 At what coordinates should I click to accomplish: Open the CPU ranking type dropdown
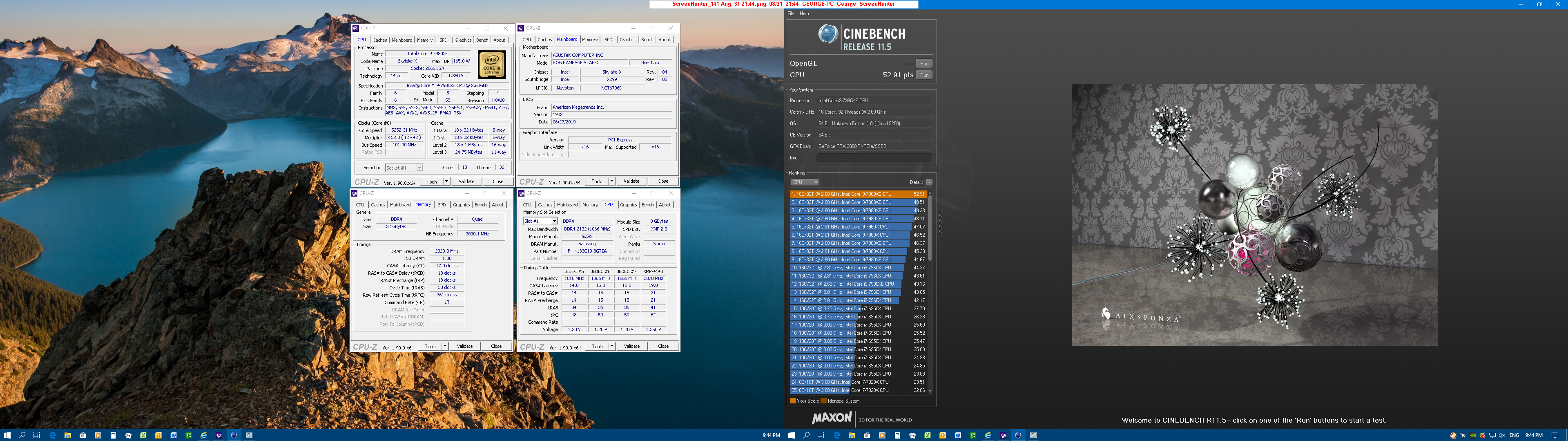(805, 182)
